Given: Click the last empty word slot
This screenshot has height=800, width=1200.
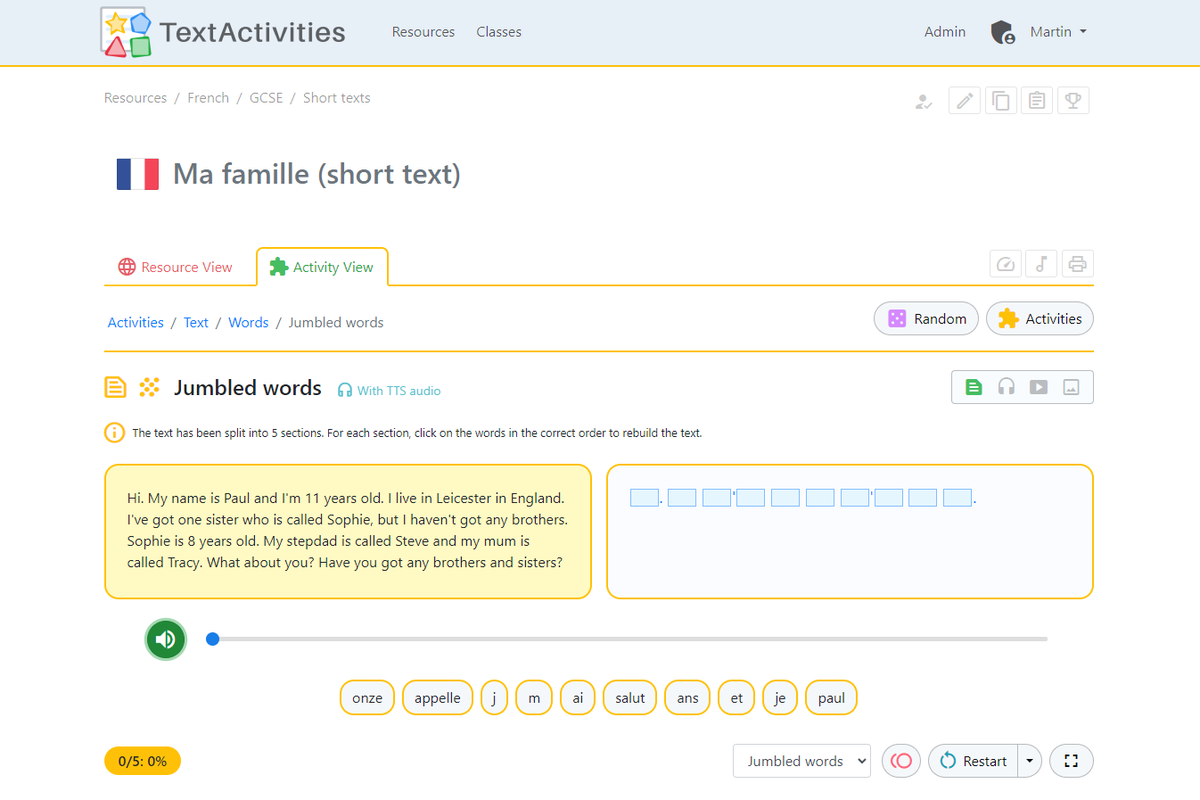Looking at the screenshot, I should coord(958,497).
